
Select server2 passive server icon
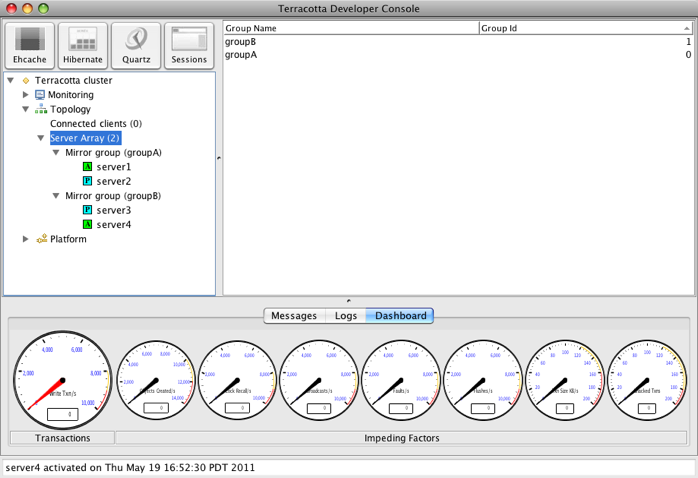[87, 182]
